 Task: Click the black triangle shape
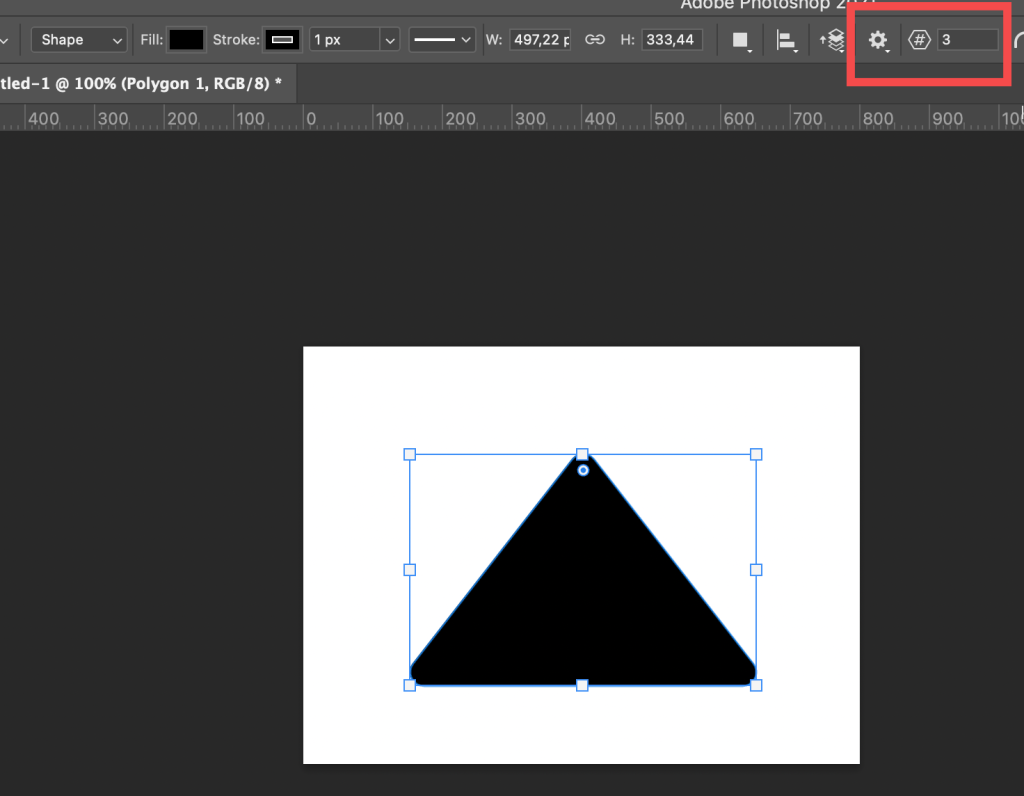583,600
